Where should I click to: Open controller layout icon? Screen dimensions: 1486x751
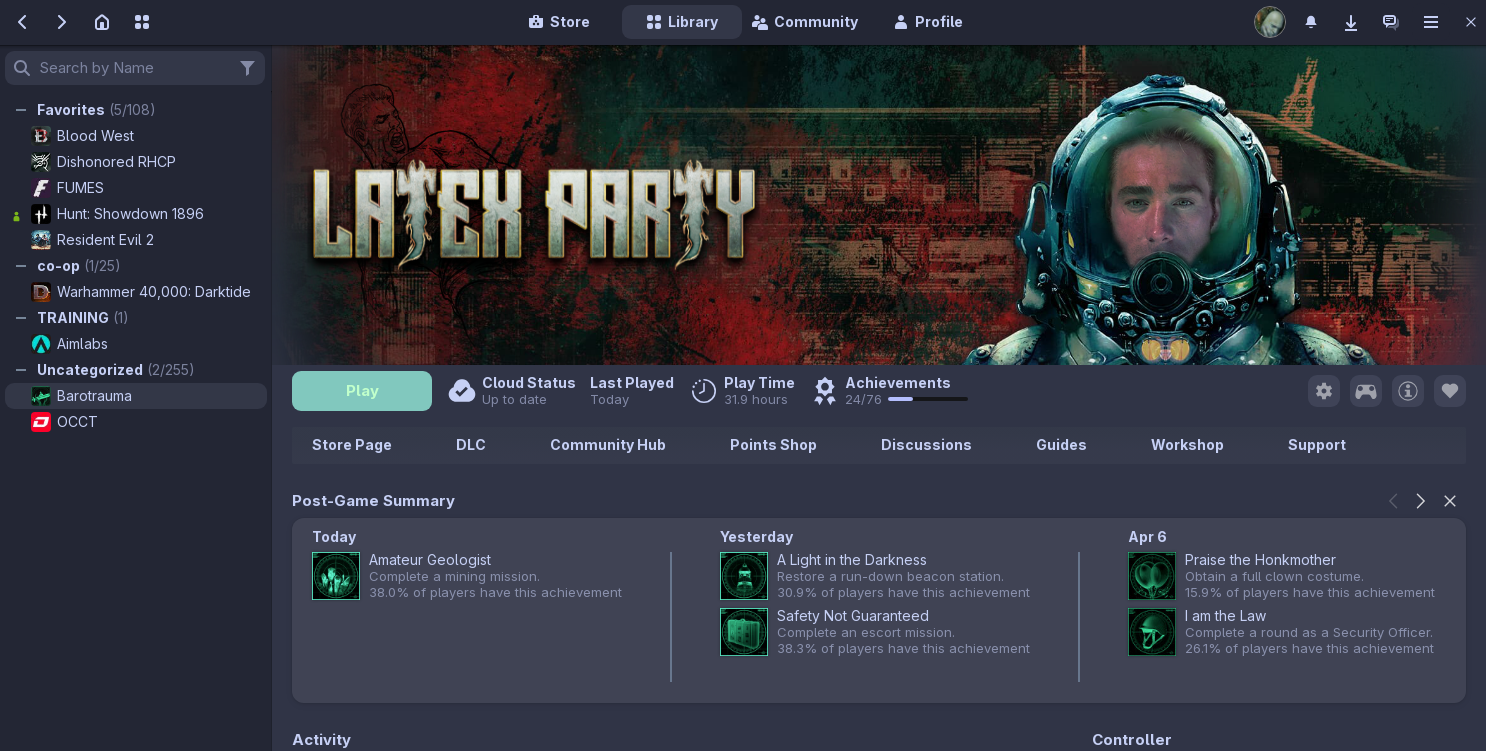click(x=1366, y=391)
